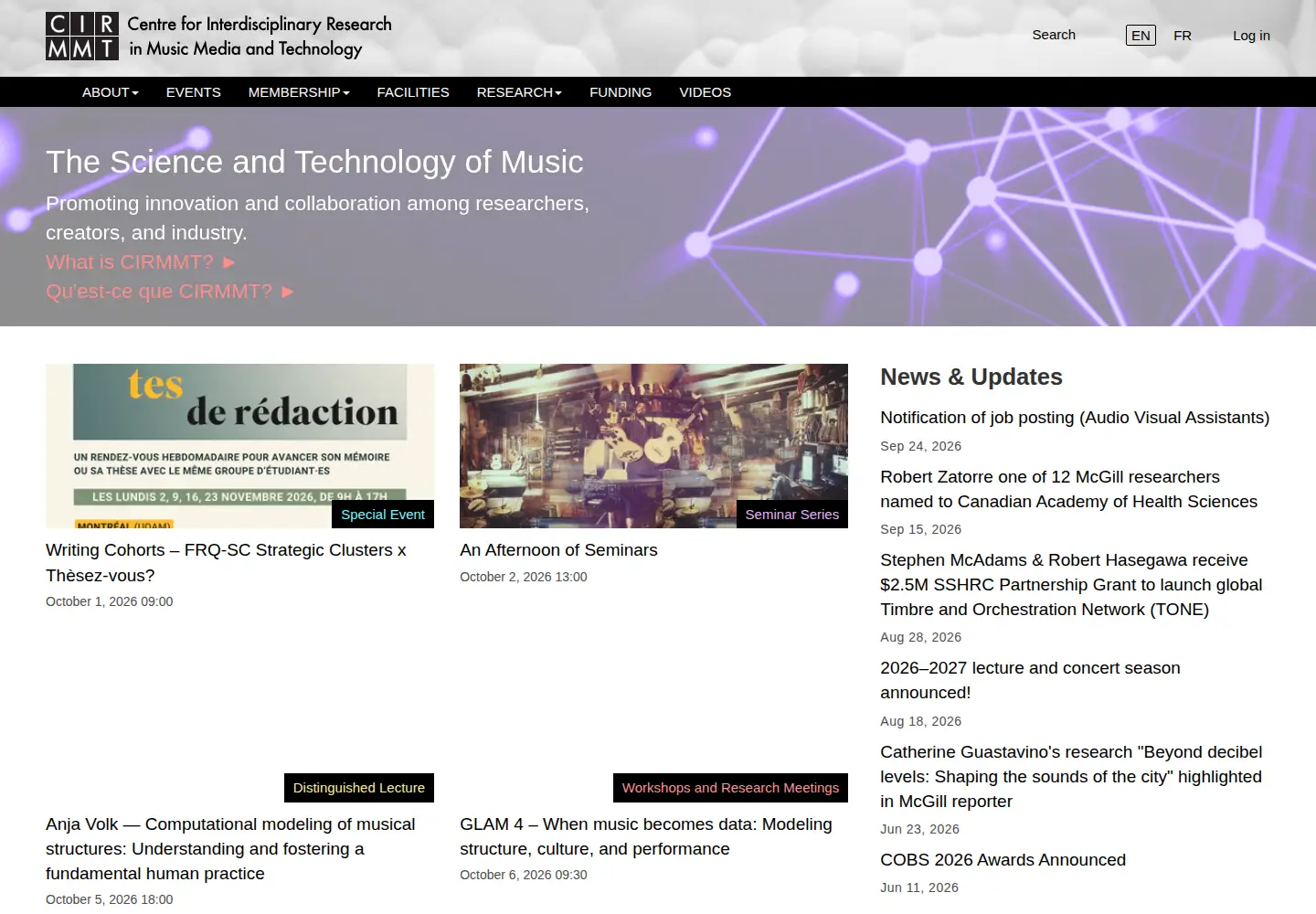Select FUNDING in the navigation bar
Viewport: 1316px width, 914px height.
coord(621,92)
